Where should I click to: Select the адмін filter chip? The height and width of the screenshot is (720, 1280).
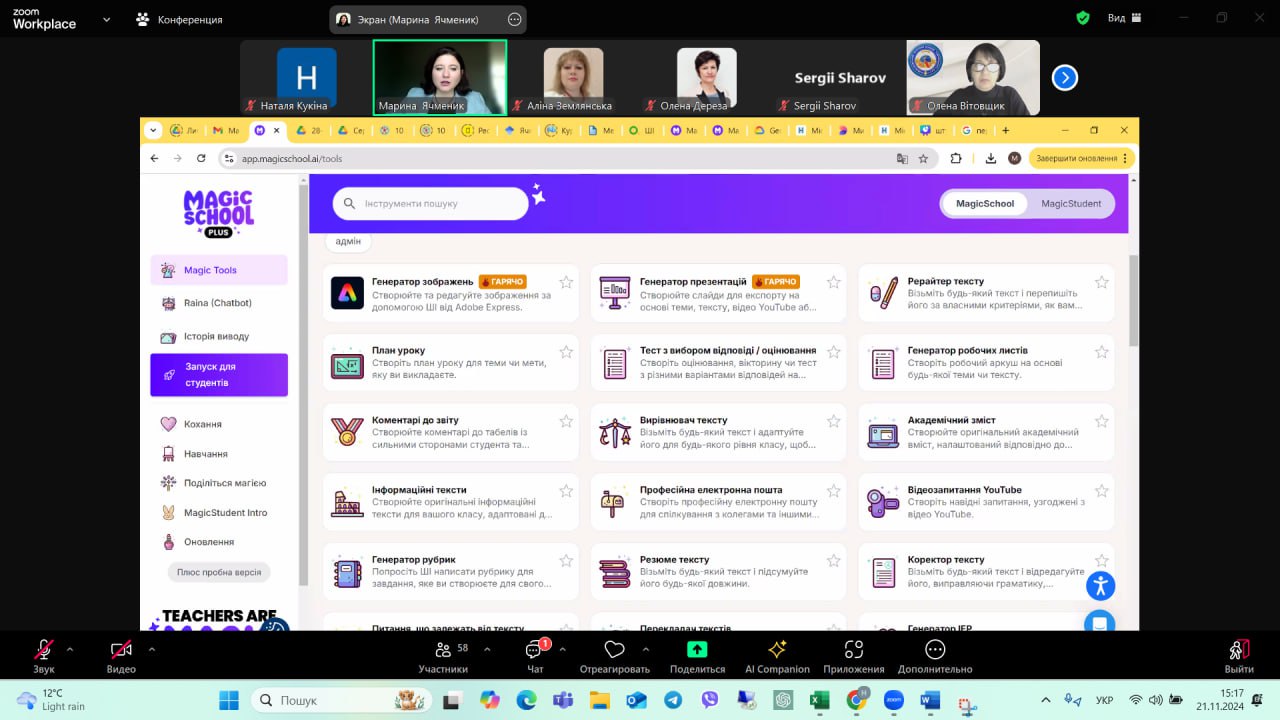348,241
